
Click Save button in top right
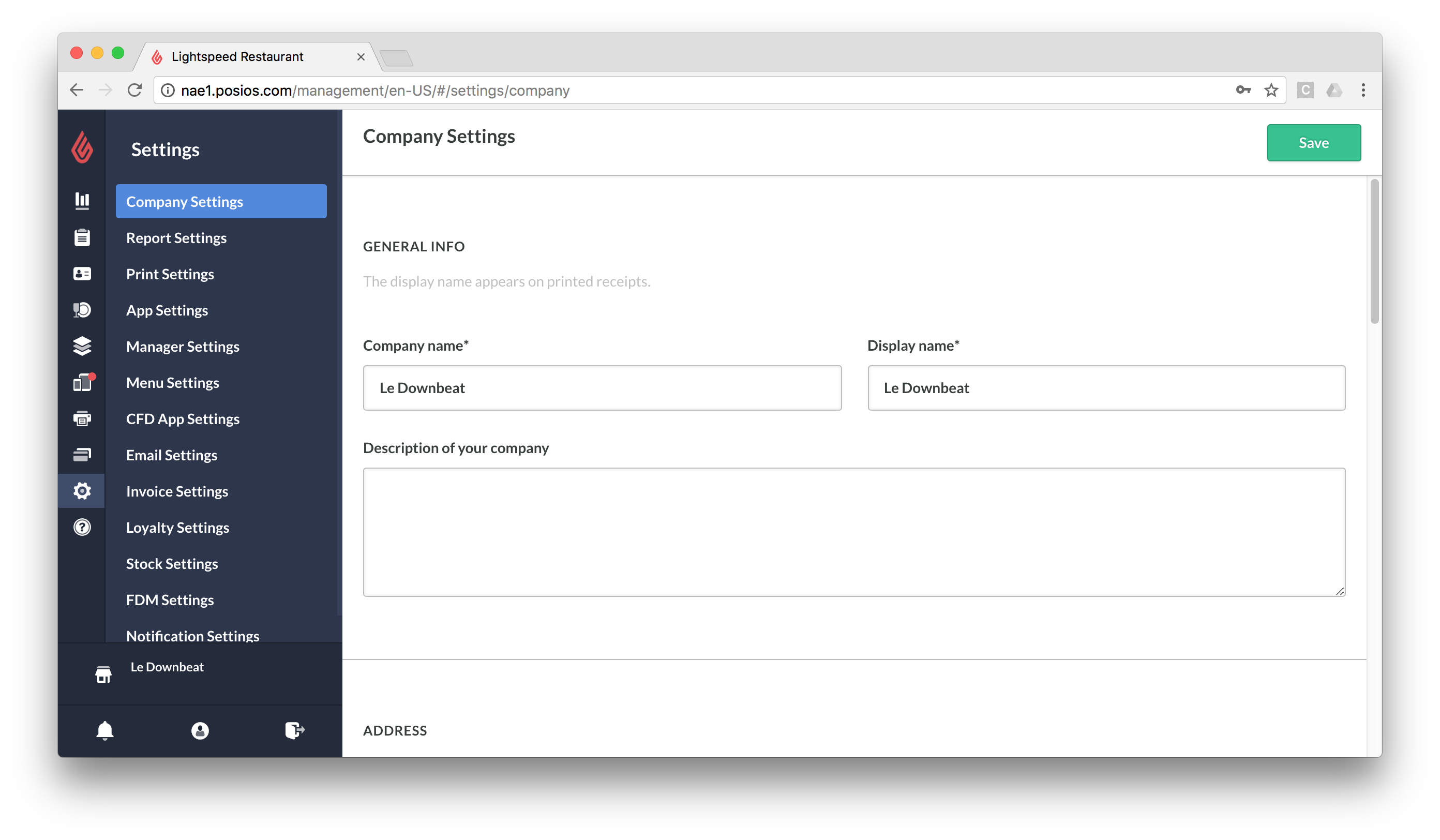(x=1313, y=142)
